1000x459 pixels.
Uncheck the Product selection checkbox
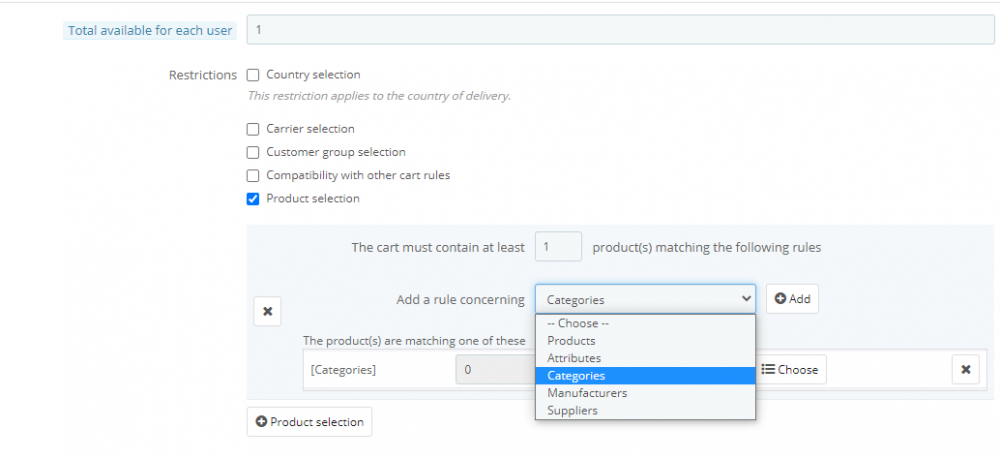[253, 199]
